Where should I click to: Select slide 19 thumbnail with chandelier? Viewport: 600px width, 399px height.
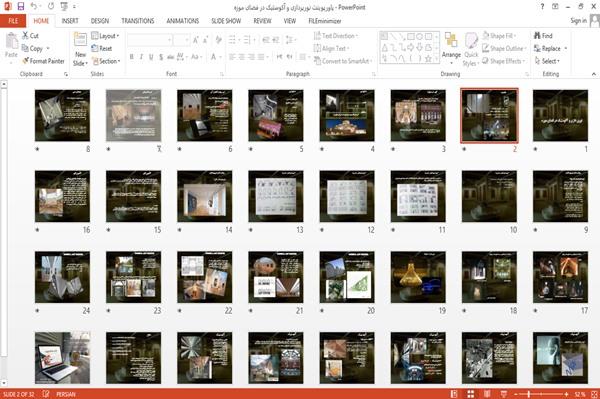click(x=418, y=277)
